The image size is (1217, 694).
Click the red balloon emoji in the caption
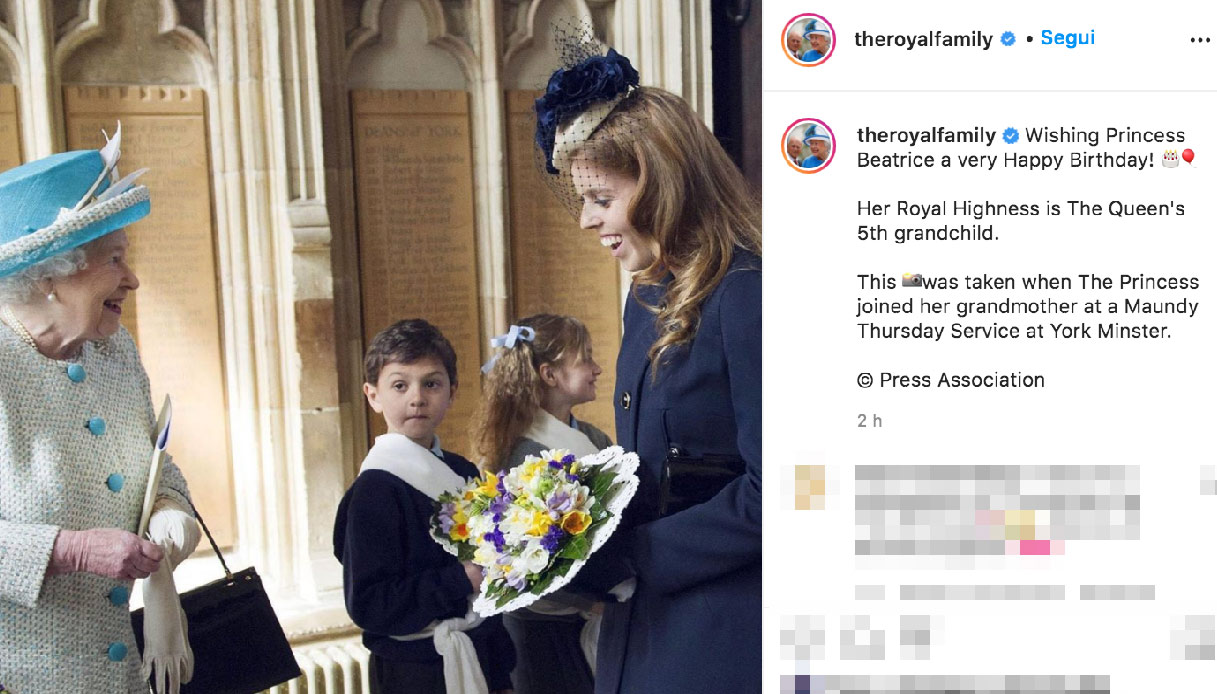coord(1188,159)
